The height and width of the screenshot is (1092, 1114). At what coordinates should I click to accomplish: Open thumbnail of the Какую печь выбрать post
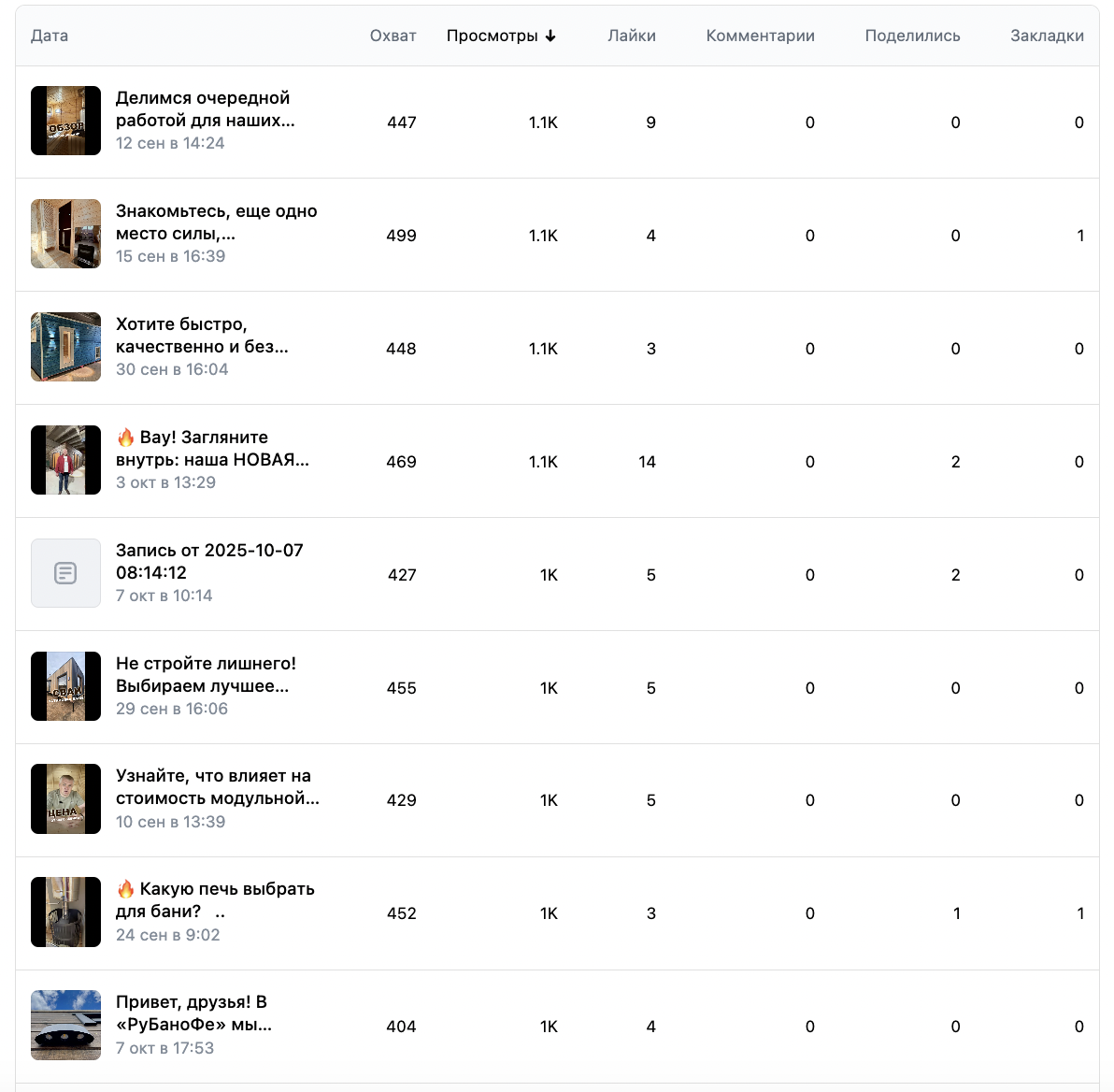[65, 912]
